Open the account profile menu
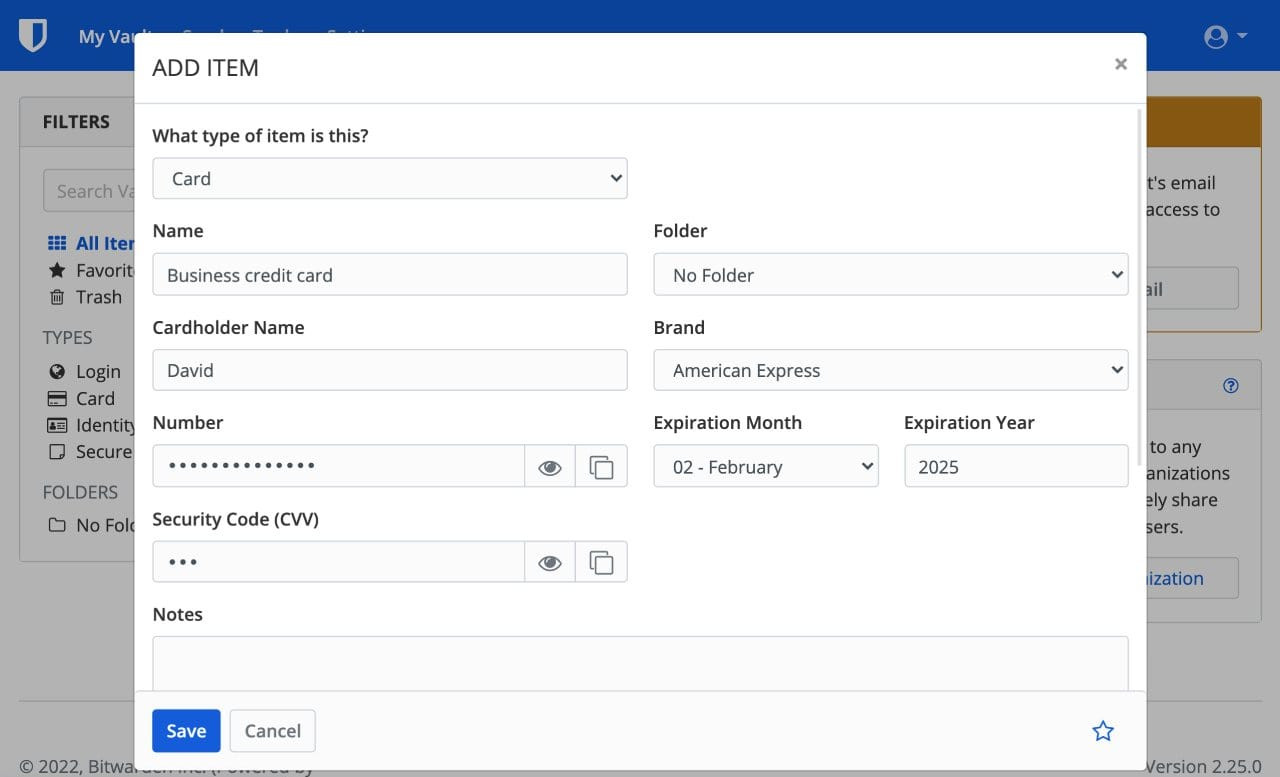Image resolution: width=1280 pixels, height=777 pixels. 1226,37
